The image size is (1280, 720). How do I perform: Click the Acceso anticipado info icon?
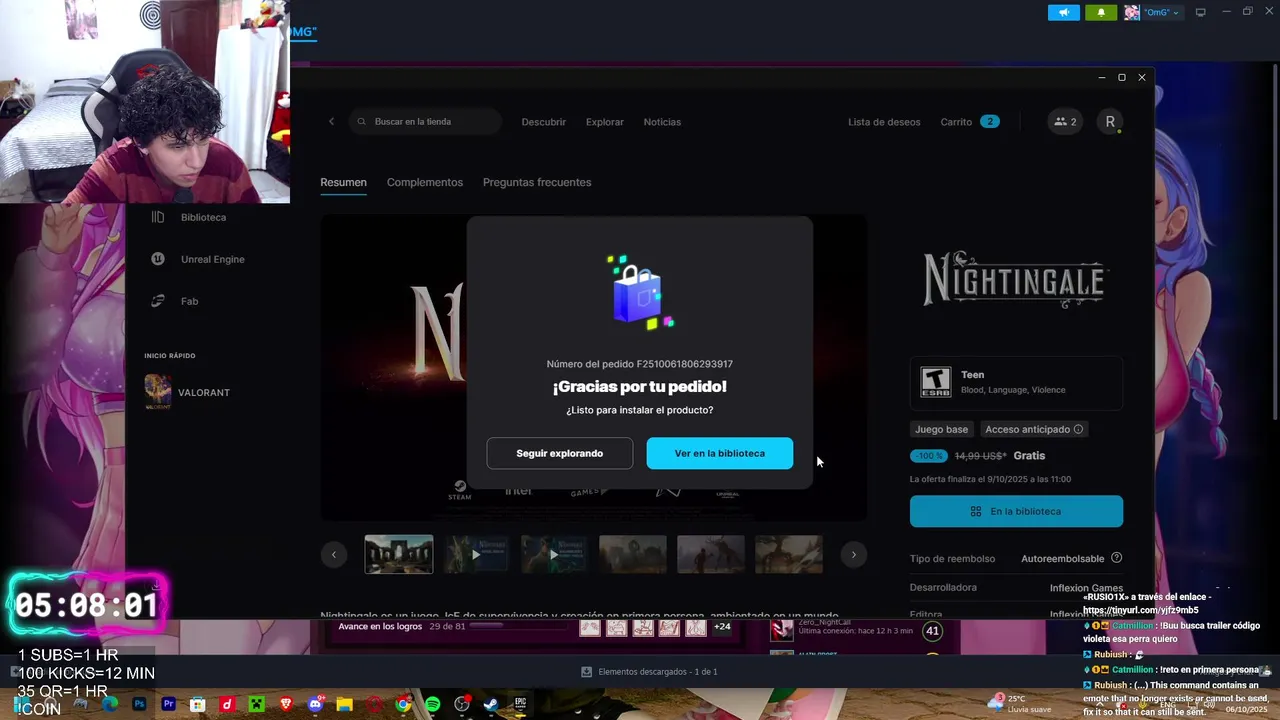coord(1078,429)
